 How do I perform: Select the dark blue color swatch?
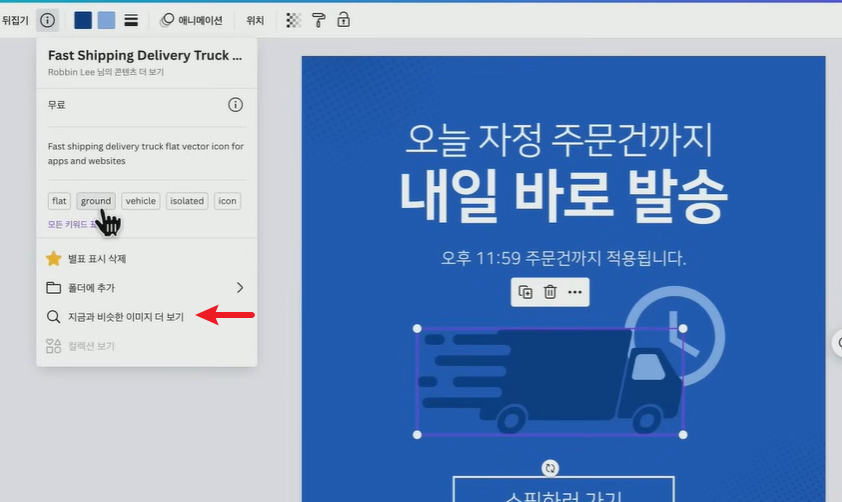[83, 20]
